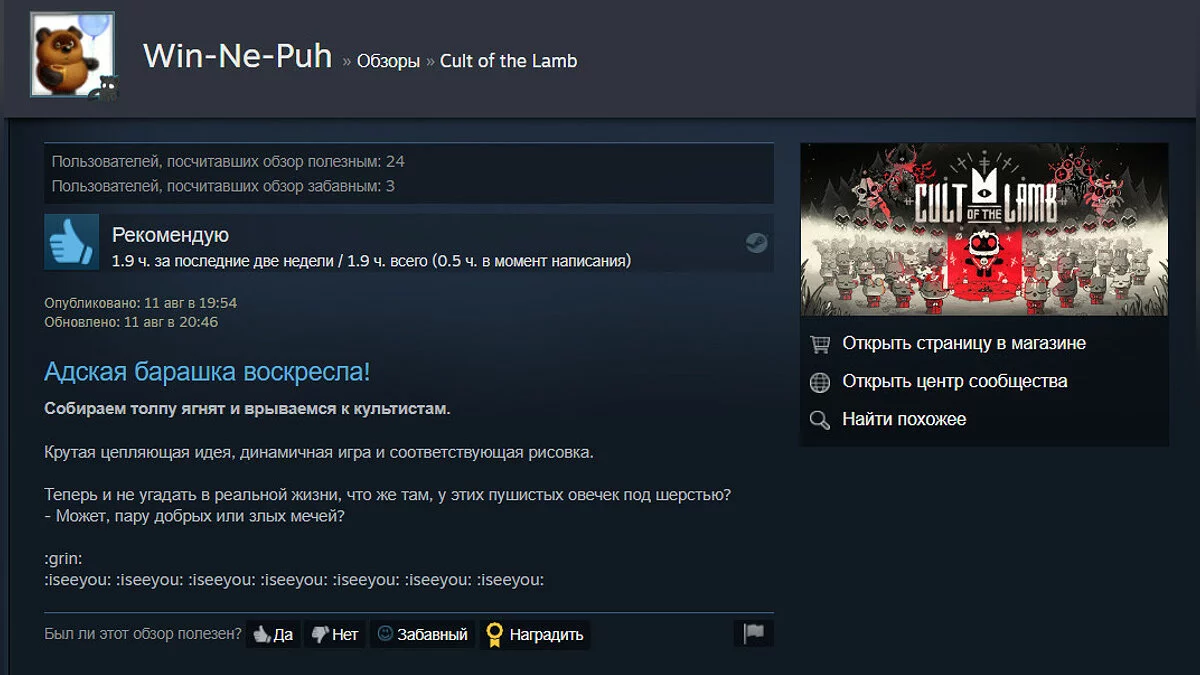The height and width of the screenshot is (675, 1200).
Task: Vote Да that review was helpful
Action: point(273,634)
